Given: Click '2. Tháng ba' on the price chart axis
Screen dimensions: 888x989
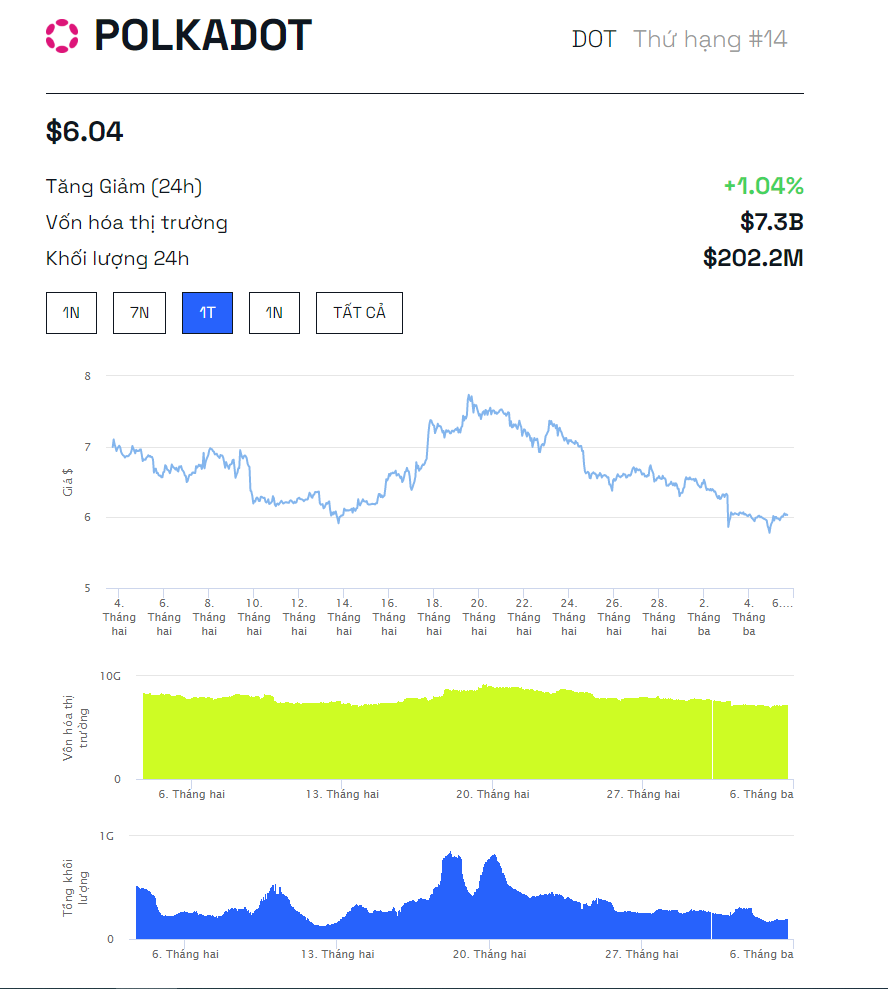Looking at the screenshot, I should point(704,617).
